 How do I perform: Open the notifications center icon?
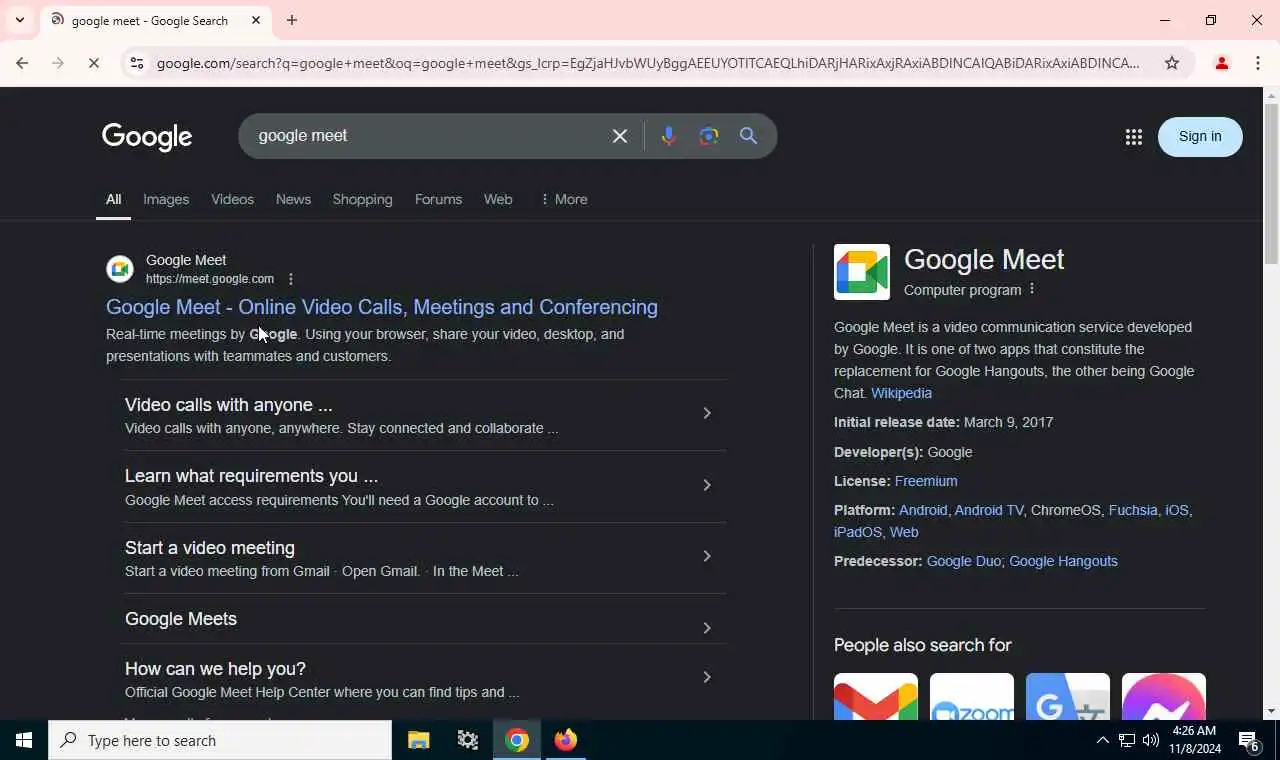tap(1249, 740)
